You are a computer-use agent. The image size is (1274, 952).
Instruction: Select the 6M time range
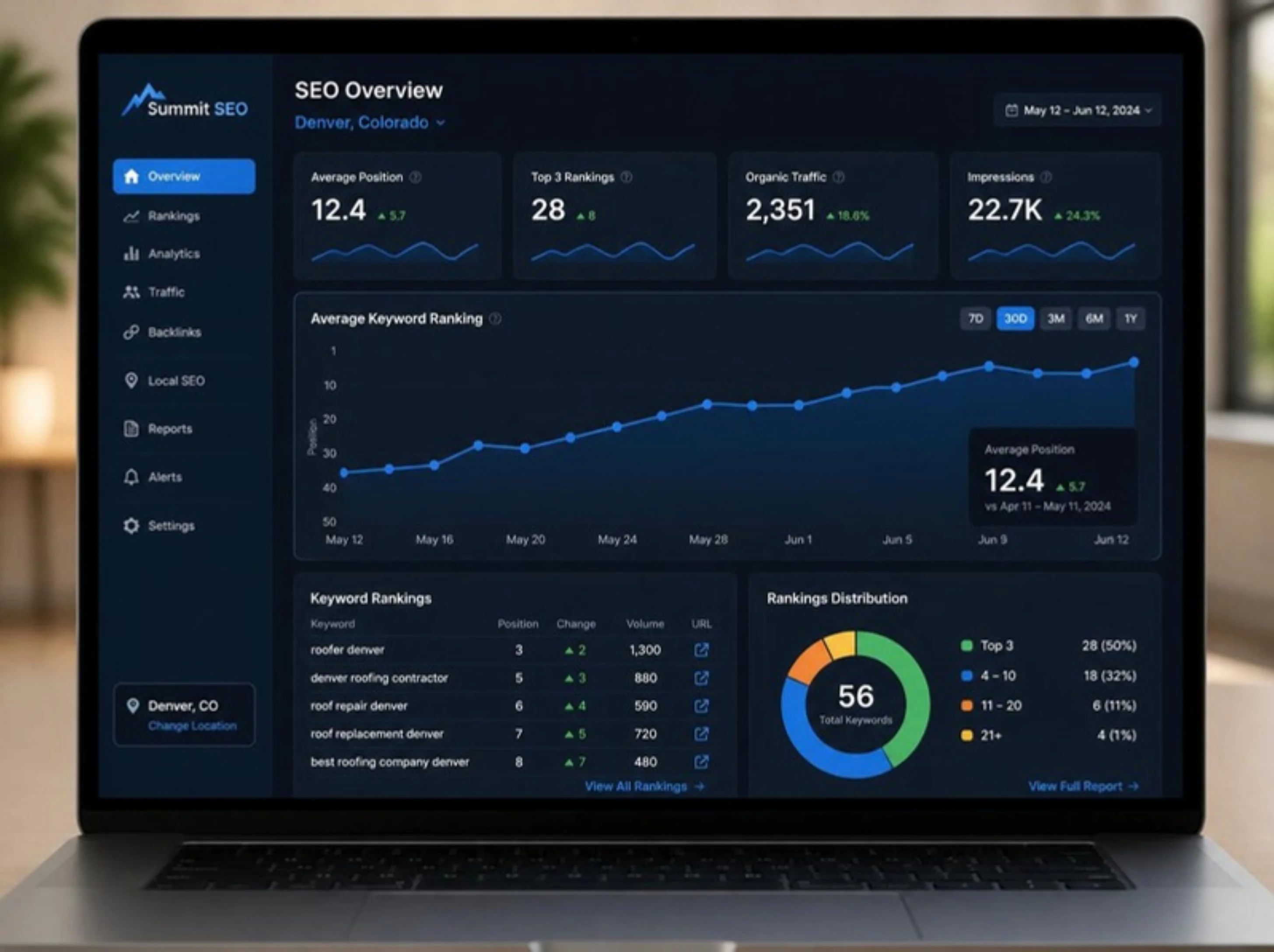tap(1094, 318)
